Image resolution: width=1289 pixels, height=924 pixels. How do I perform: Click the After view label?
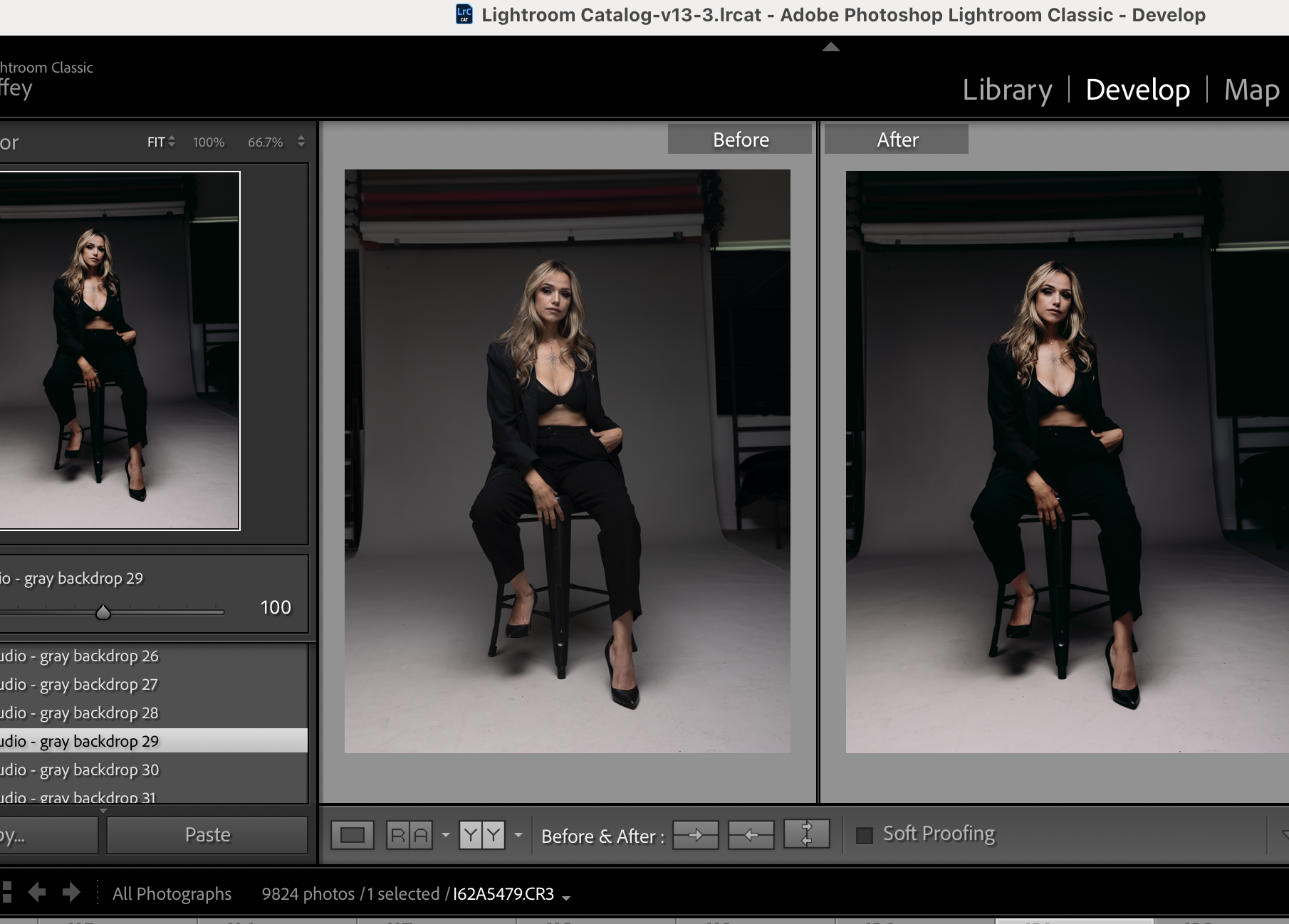point(897,139)
